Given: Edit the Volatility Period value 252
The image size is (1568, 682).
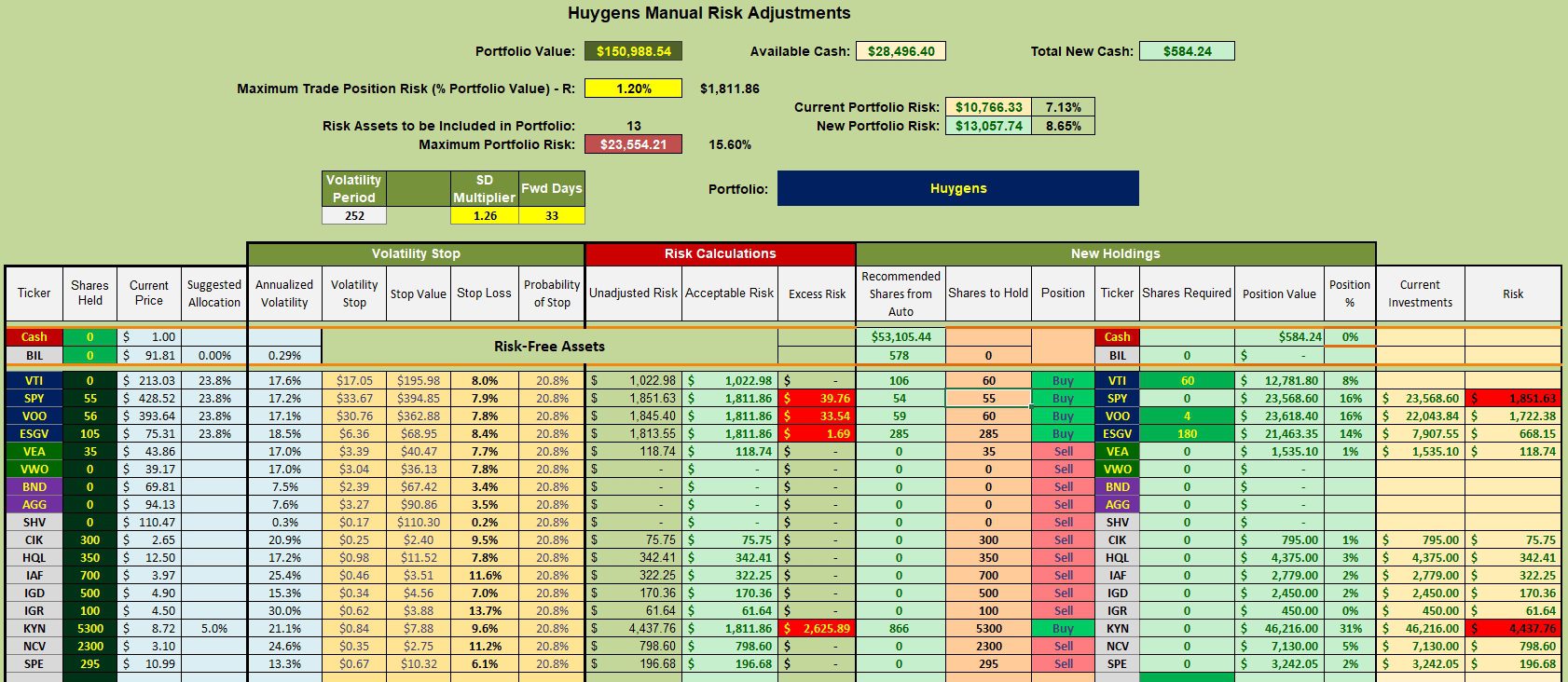Looking at the screenshot, I should 354,215.
